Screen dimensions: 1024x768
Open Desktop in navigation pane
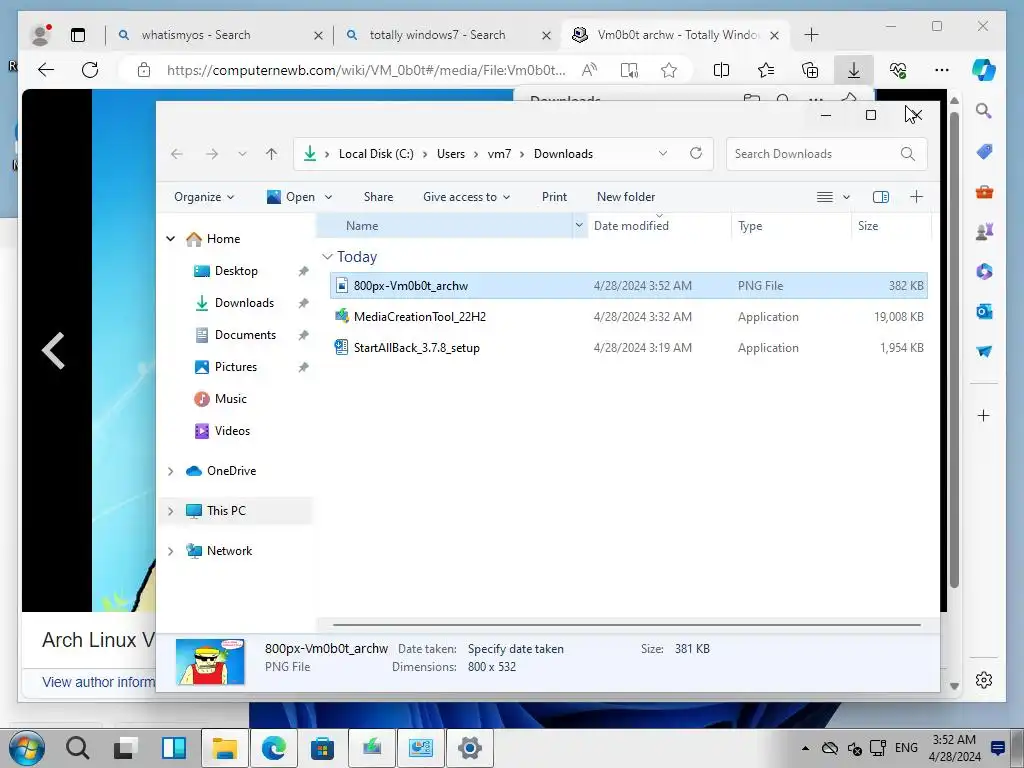click(236, 270)
